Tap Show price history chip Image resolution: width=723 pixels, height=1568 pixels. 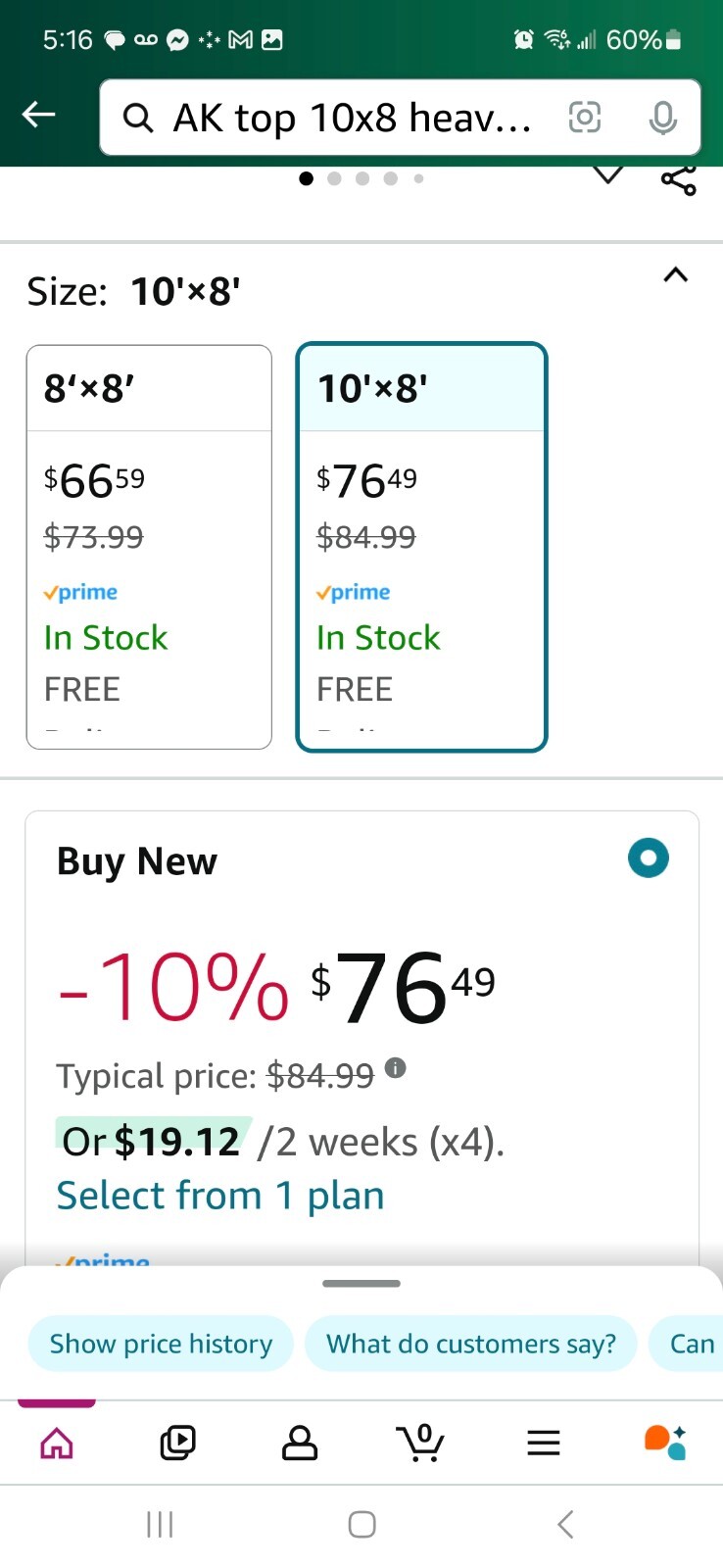point(161,1344)
